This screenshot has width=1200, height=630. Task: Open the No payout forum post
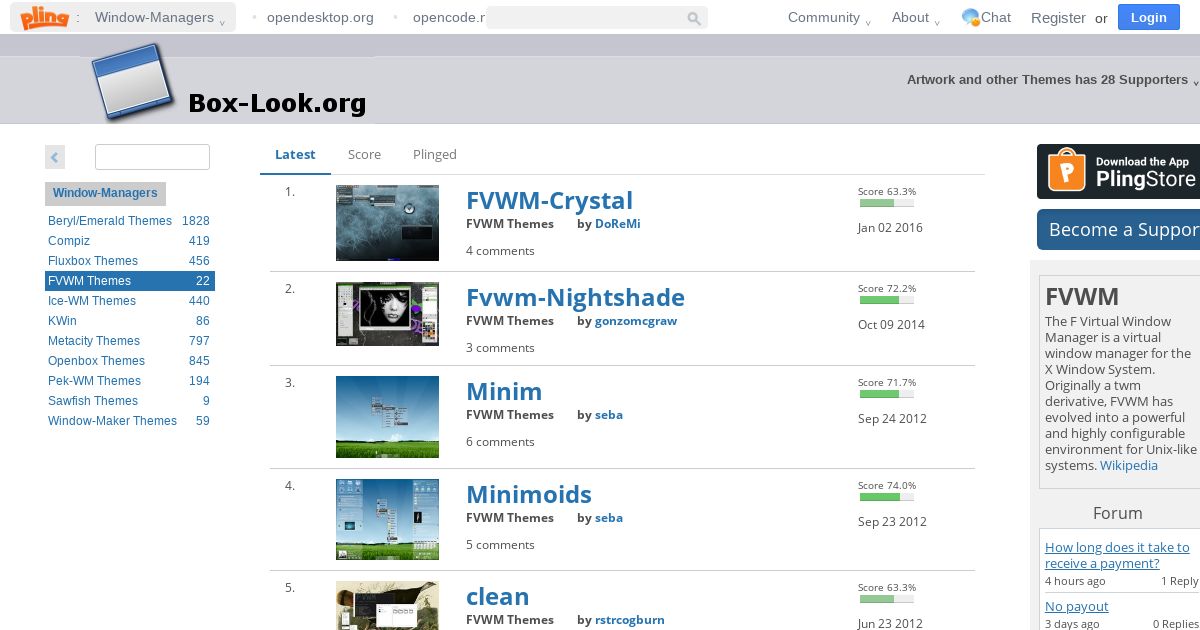pos(1077,606)
